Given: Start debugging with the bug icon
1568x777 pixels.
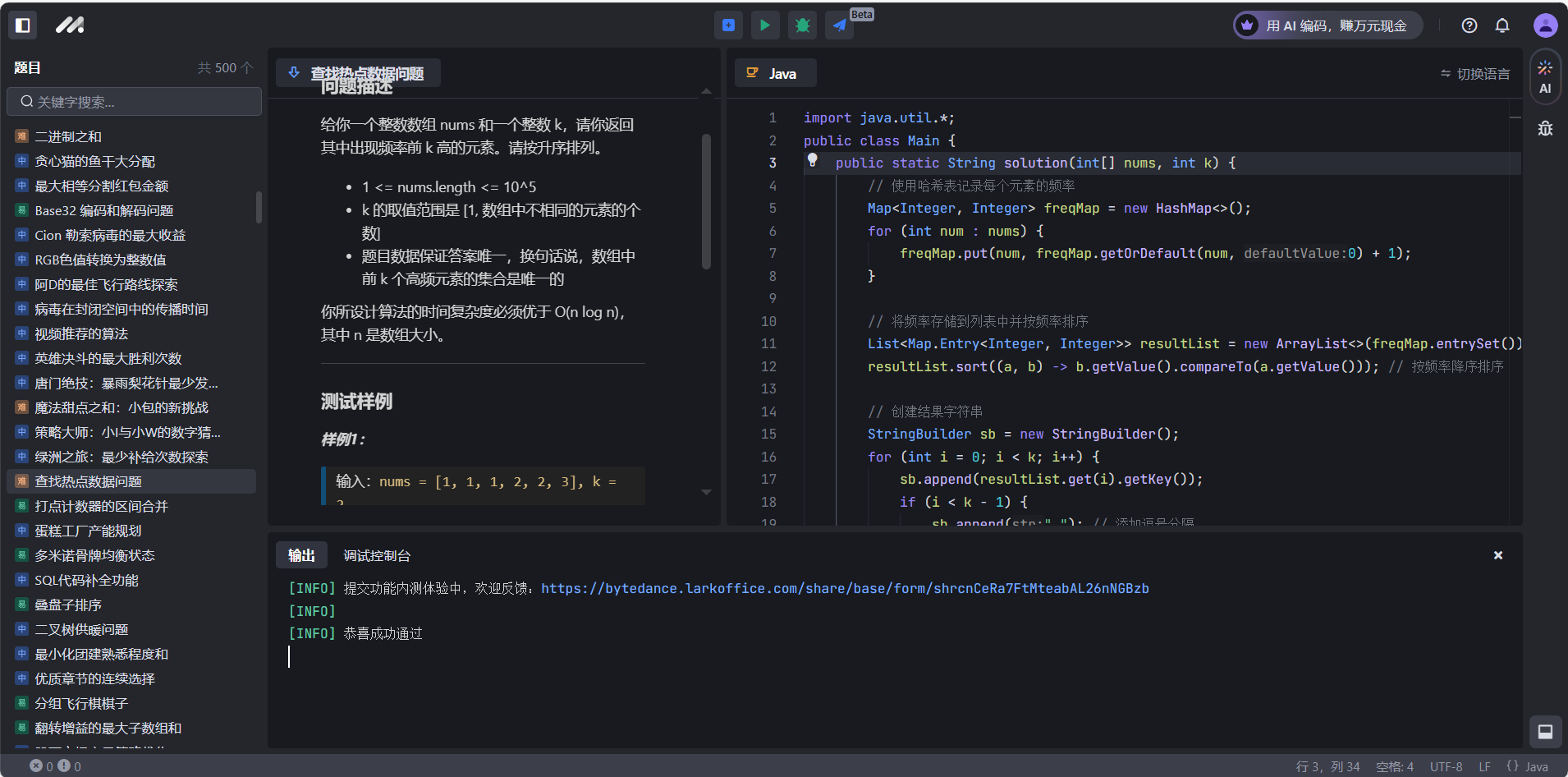Looking at the screenshot, I should (x=803, y=25).
